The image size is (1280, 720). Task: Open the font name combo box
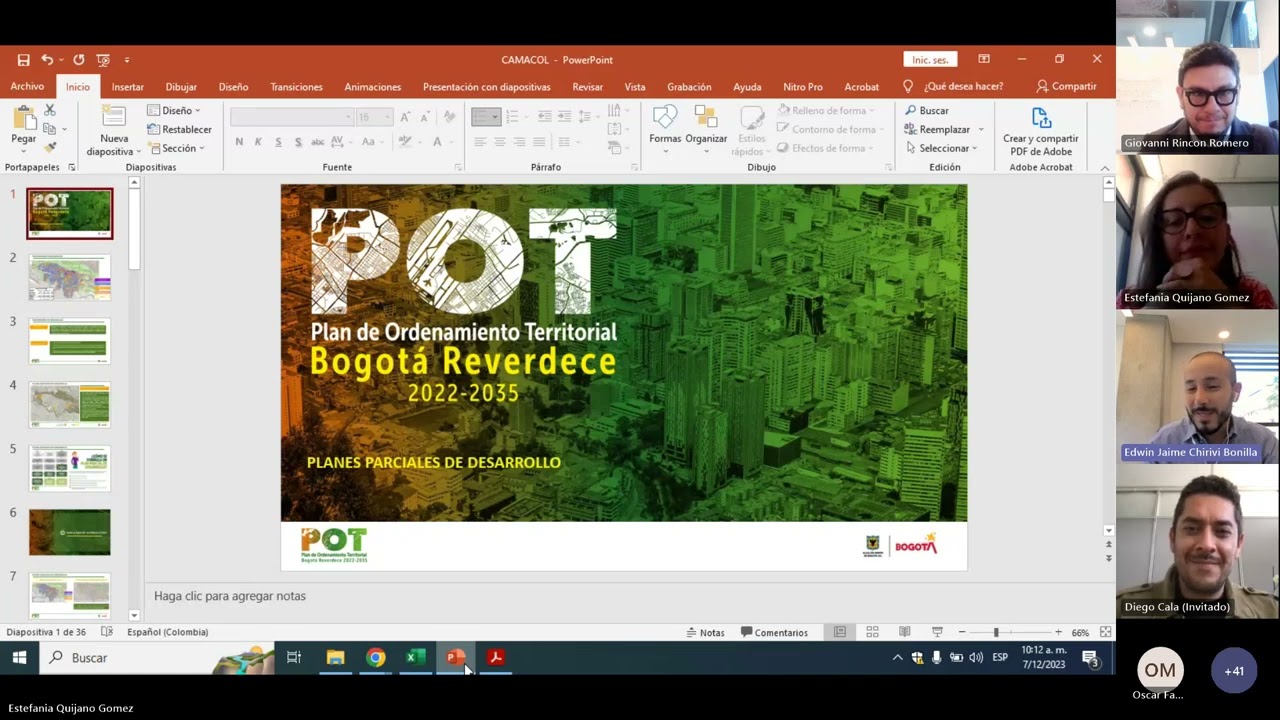293,117
